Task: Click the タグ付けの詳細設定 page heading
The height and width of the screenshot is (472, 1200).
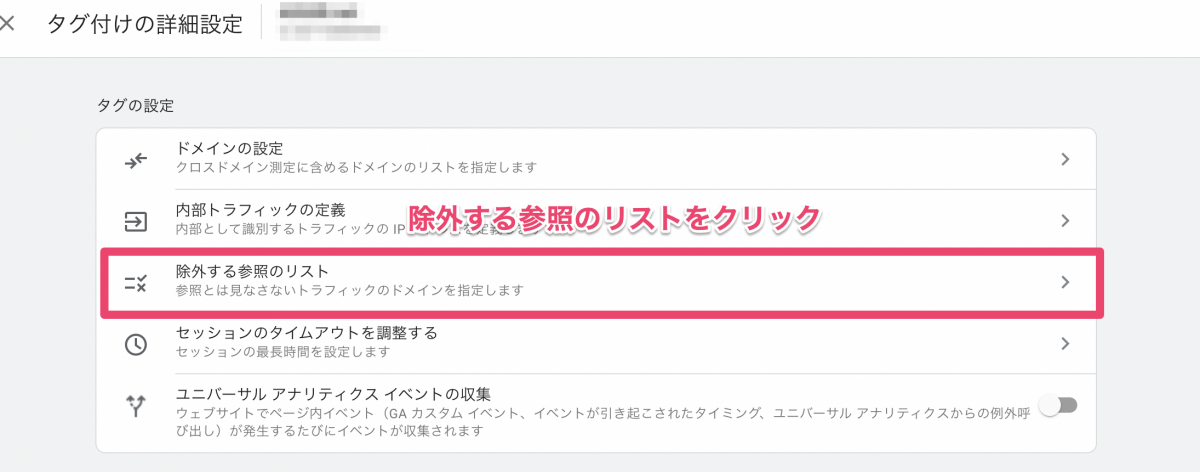Action: [x=145, y=25]
